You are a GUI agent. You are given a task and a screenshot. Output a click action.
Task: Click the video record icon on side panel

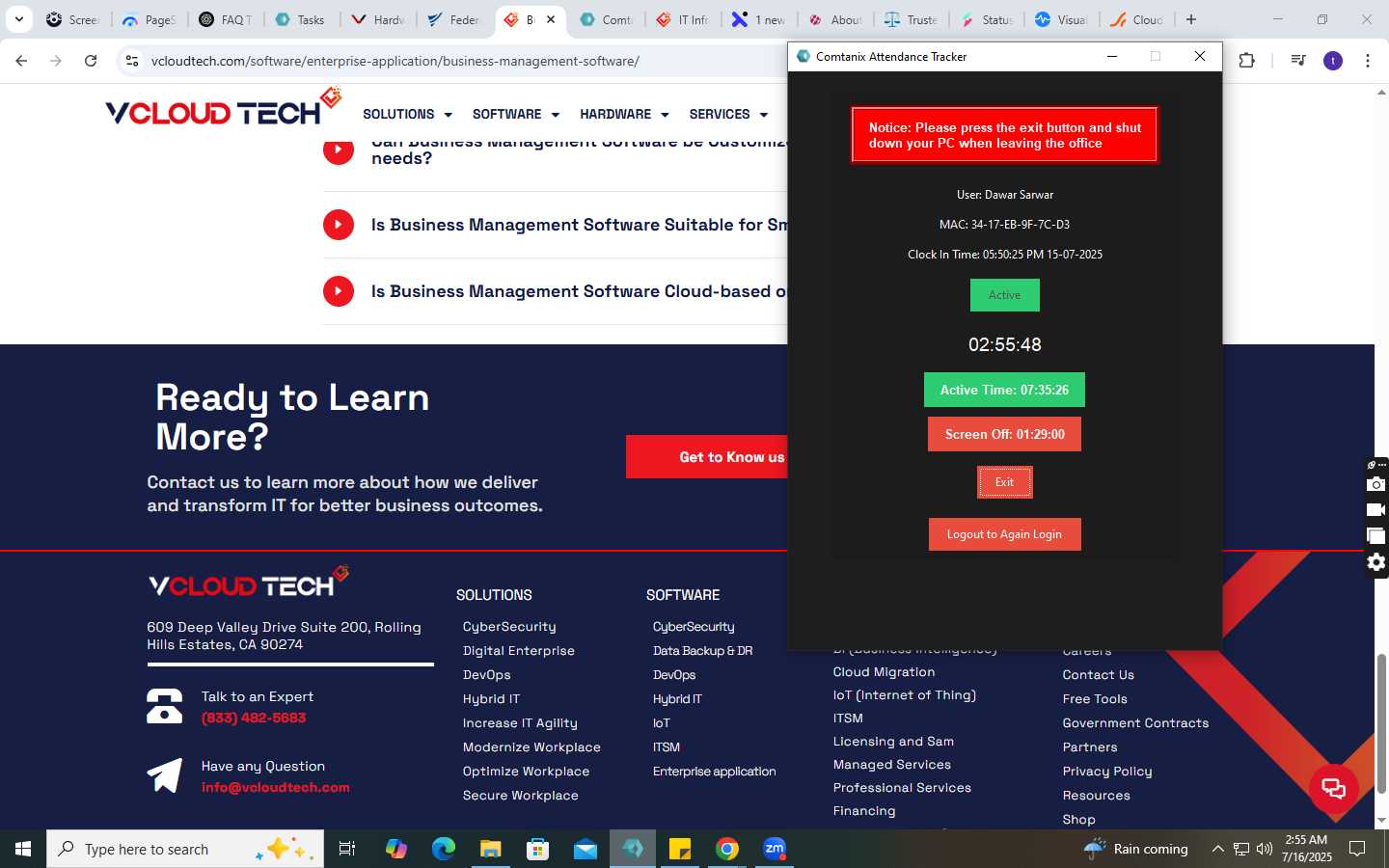pyautogui.click(x=1376, y=510)
